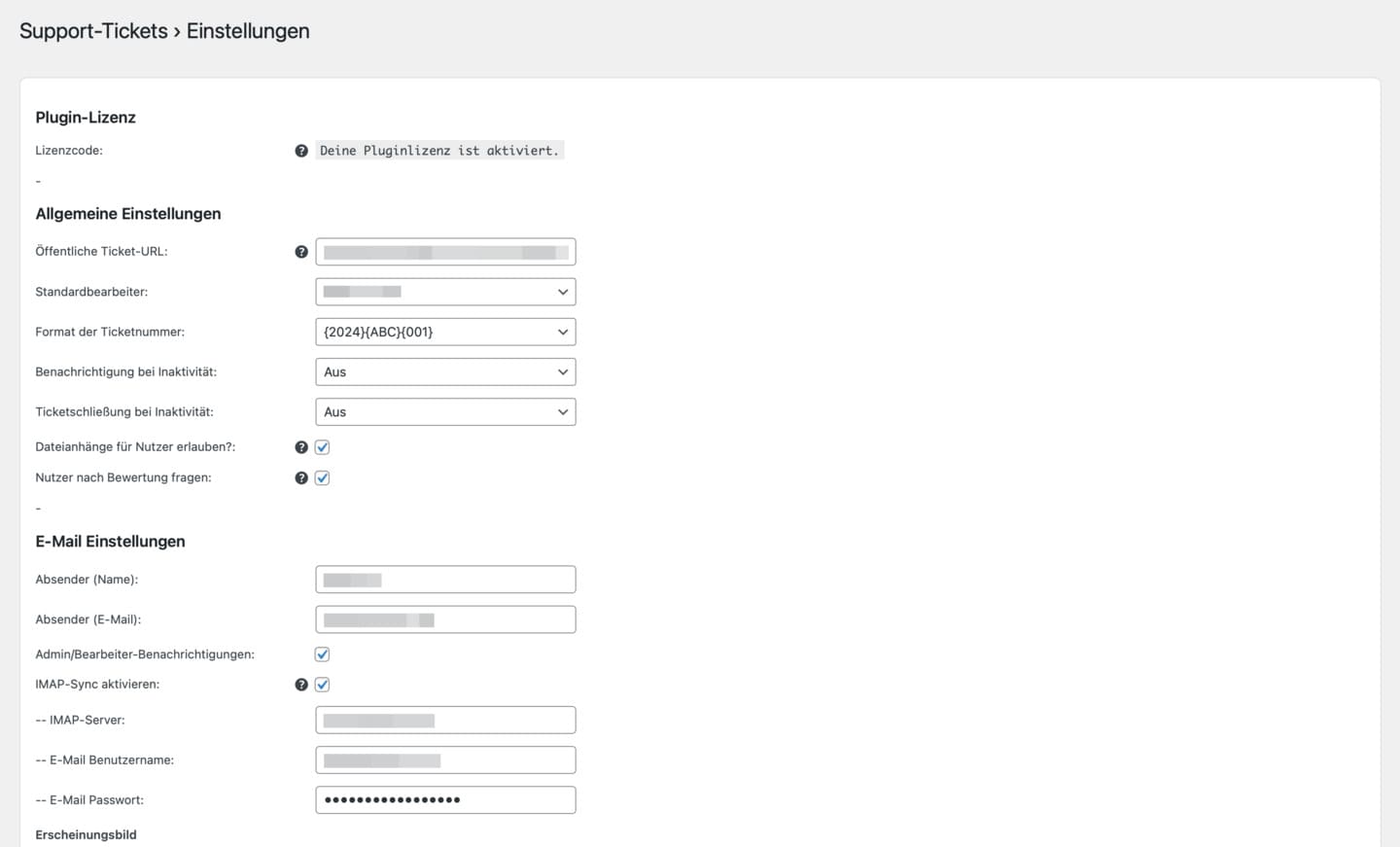Click the help icon beside Lizenzcode
Viewport: 1400px width, 847px height.
pos(301,151)
